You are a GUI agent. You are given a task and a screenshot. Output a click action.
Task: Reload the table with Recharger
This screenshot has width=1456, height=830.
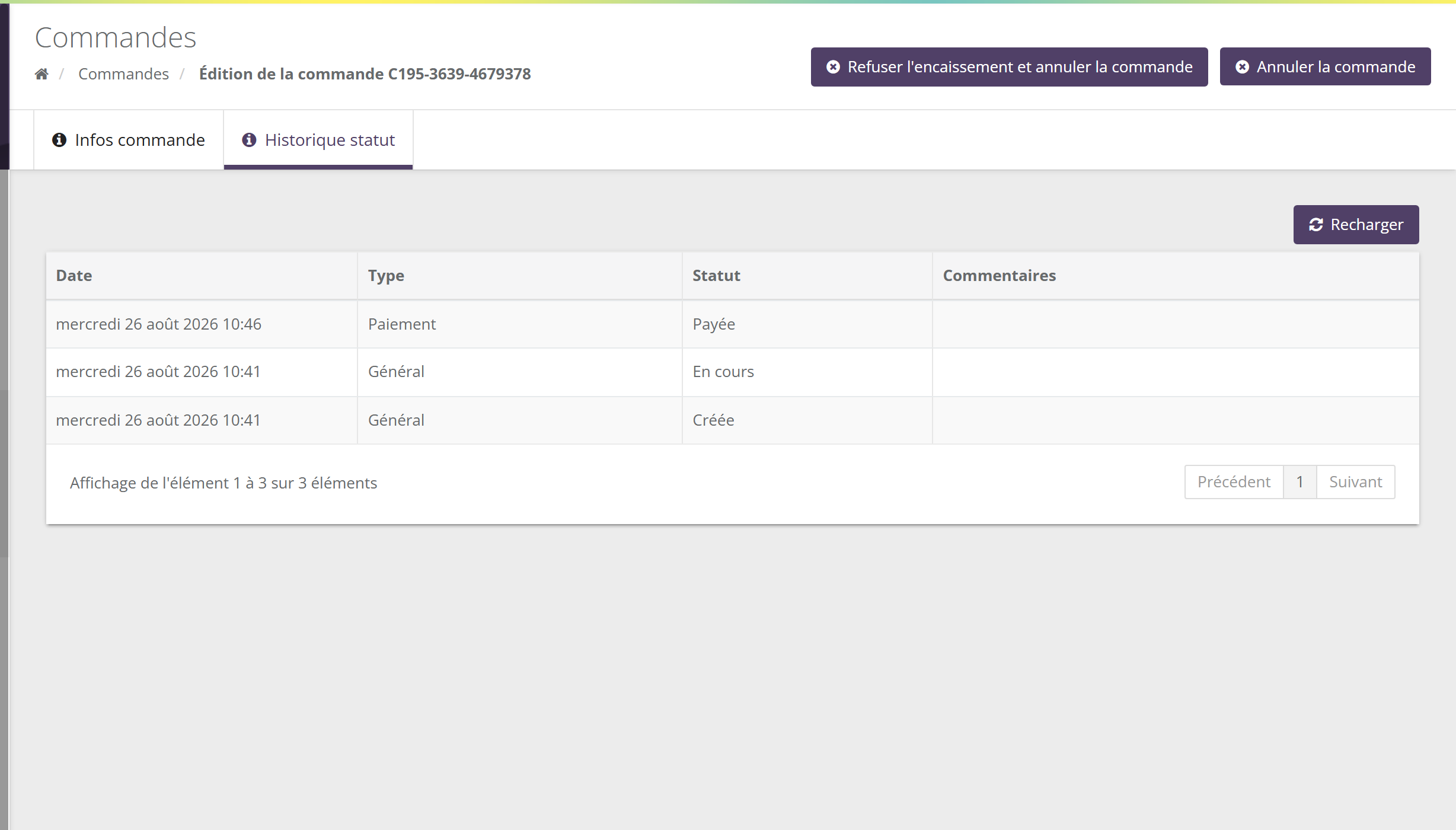click(1356, 225)
